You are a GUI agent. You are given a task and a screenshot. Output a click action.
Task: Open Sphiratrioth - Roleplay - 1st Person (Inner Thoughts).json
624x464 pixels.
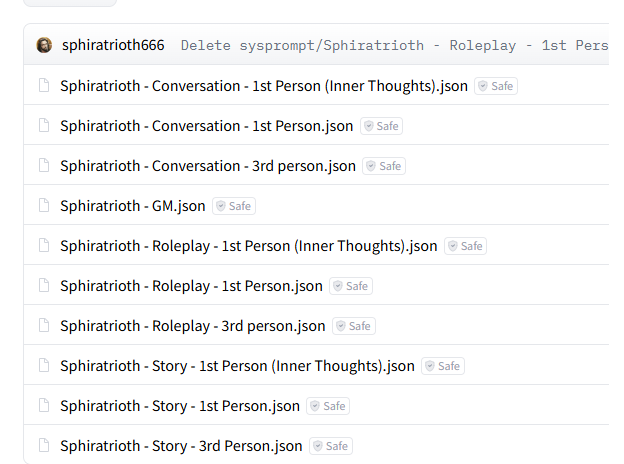(249, 246)
